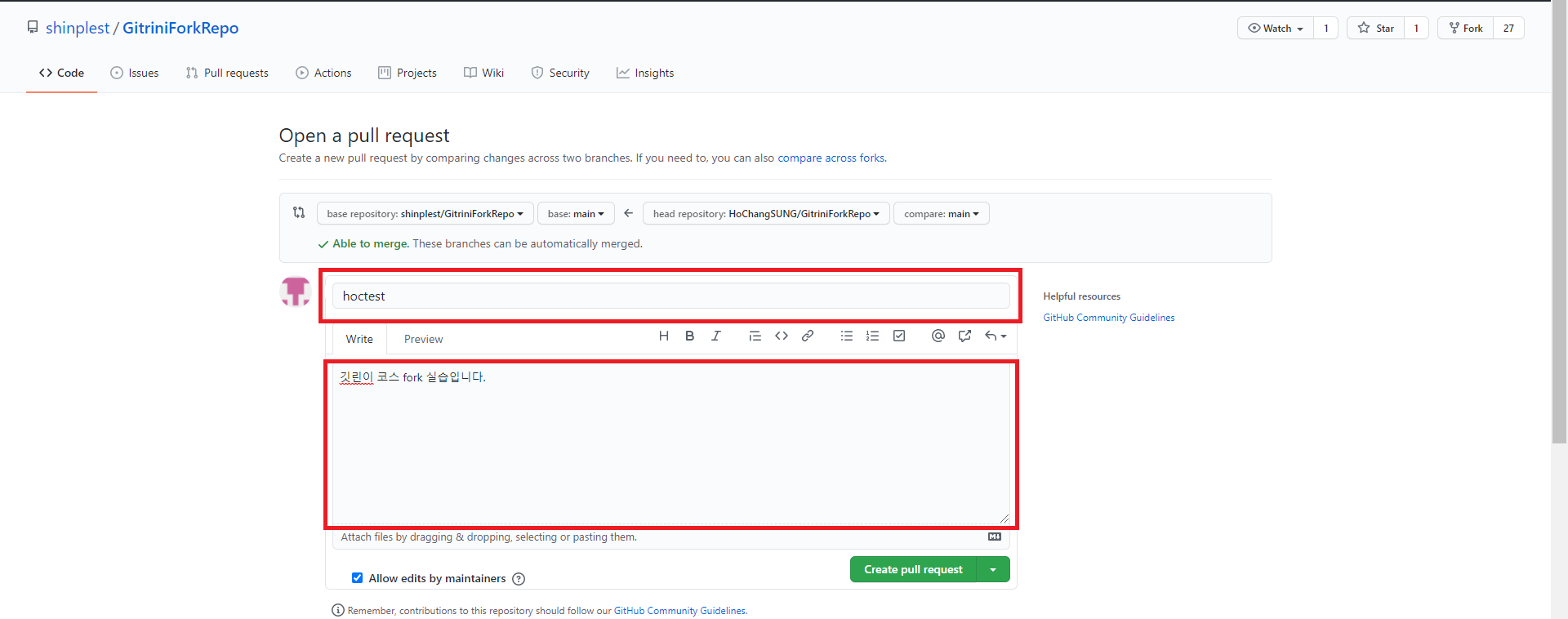Open the Watch notifications dropdown

pyautogui.click(x=1276, y=28)
